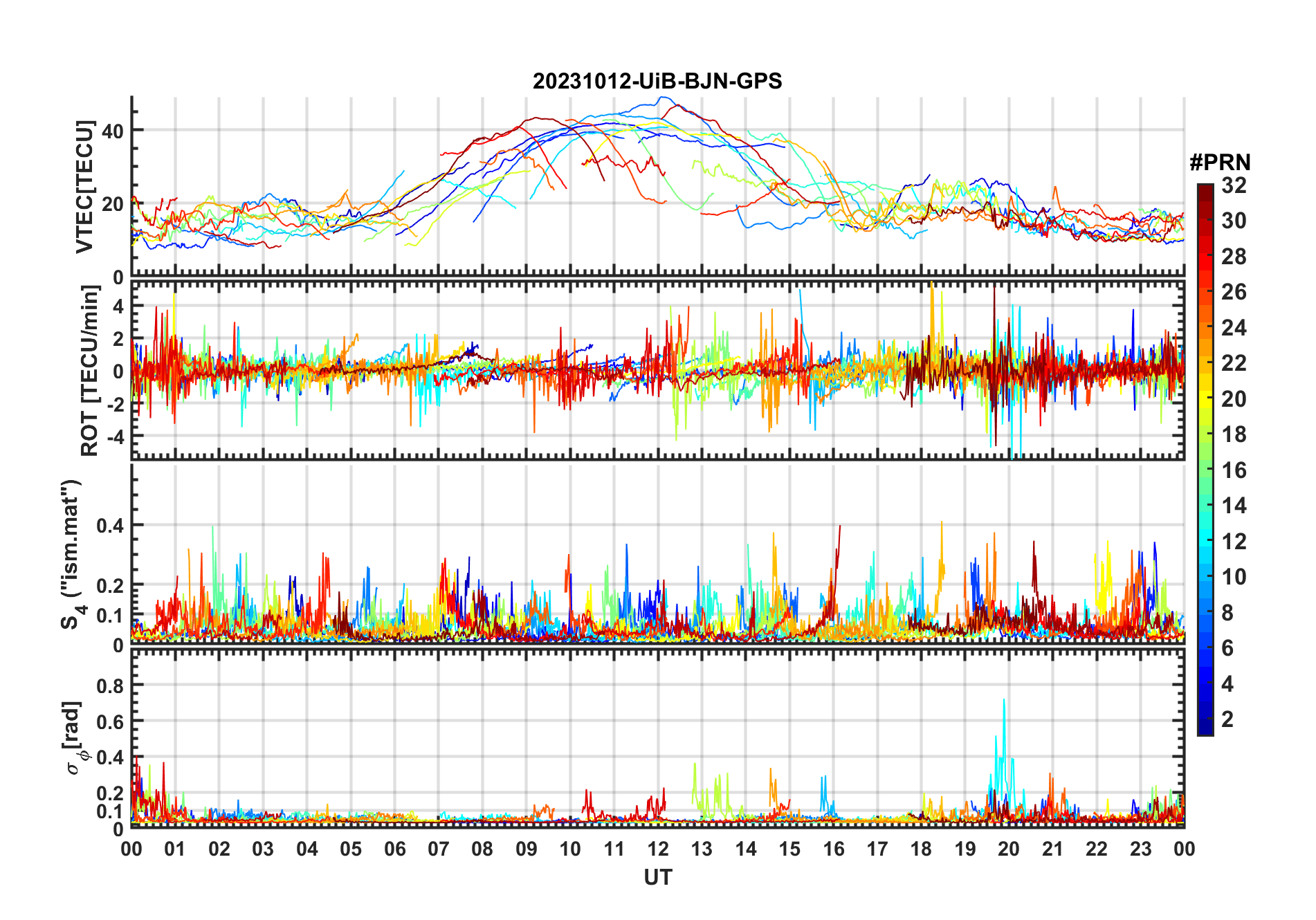Screen dimensions: 1316x920
Task: Pick the "16" PRN colorbar label
Action: [x=1234, y=470]
